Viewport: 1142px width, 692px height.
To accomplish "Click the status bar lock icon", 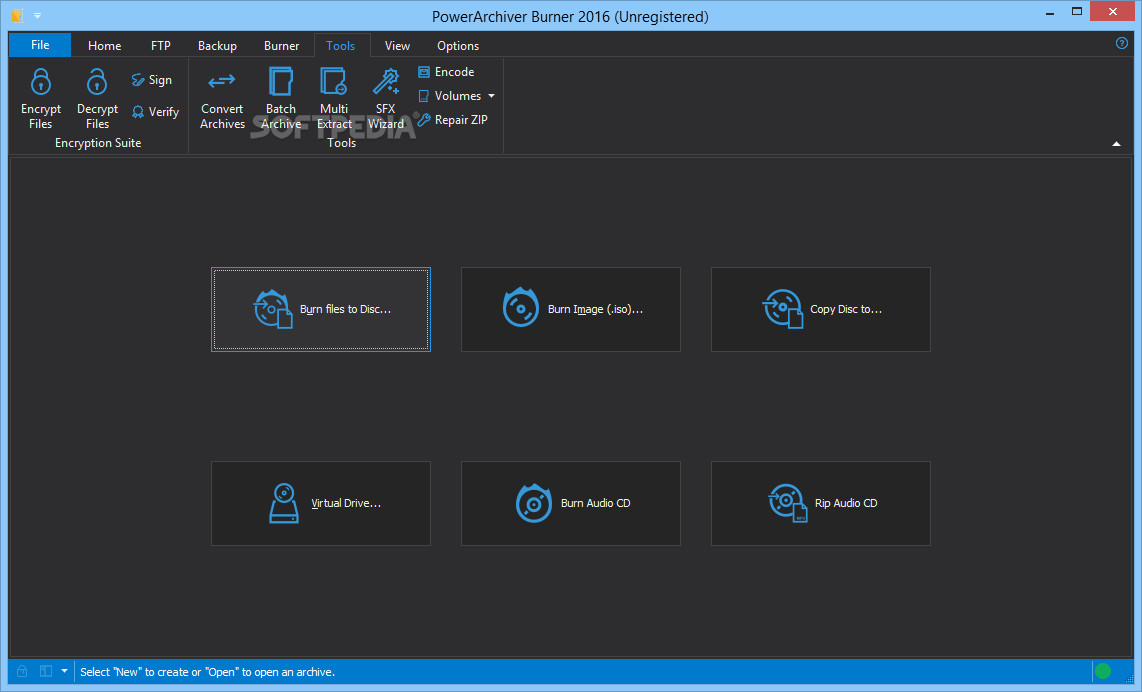I will 22,671.
